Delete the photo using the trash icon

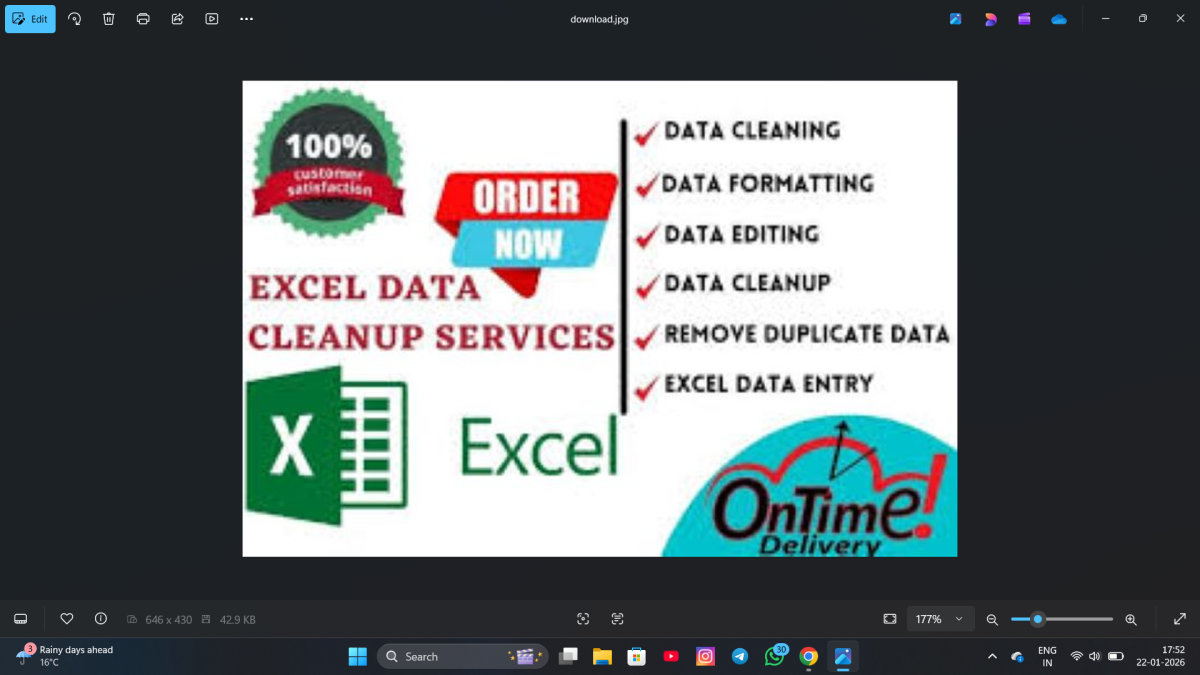[109, 19]
